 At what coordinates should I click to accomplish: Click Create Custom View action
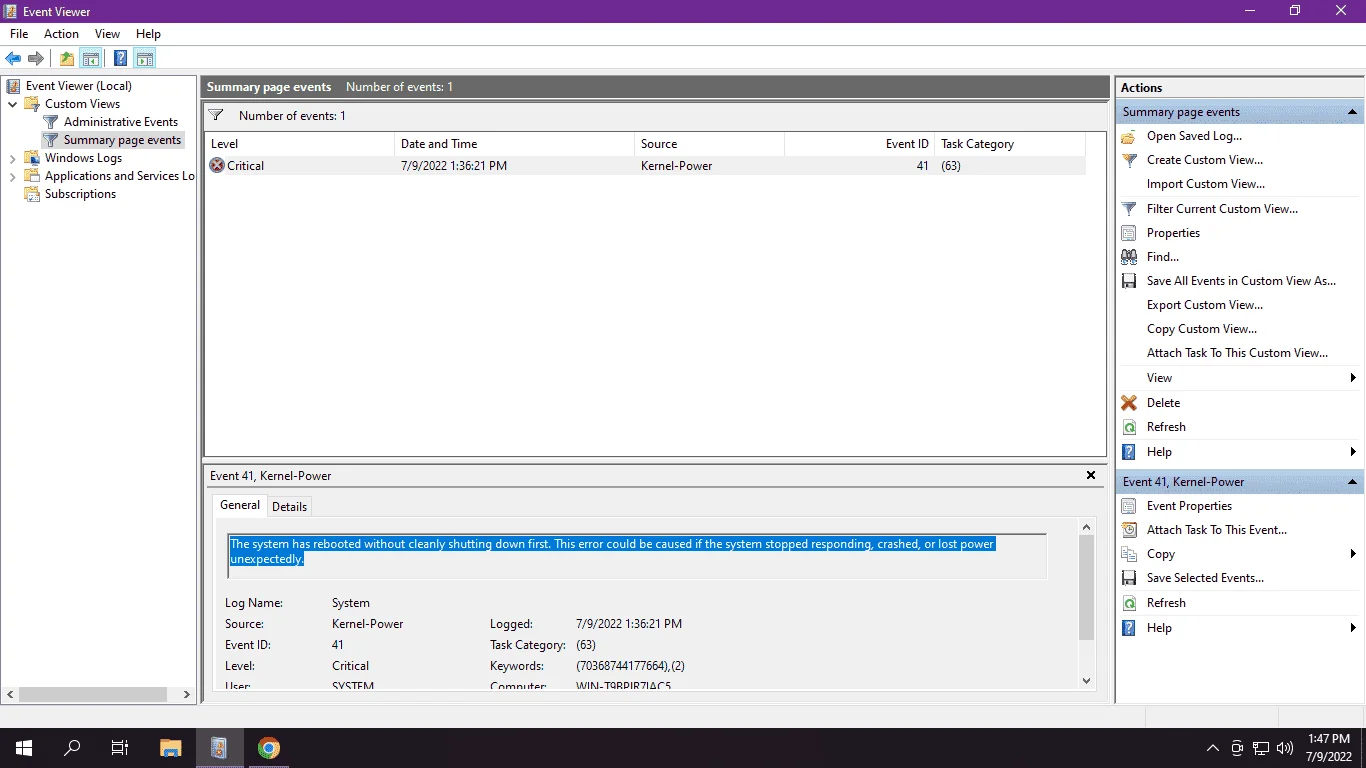tap(1205, 160)
